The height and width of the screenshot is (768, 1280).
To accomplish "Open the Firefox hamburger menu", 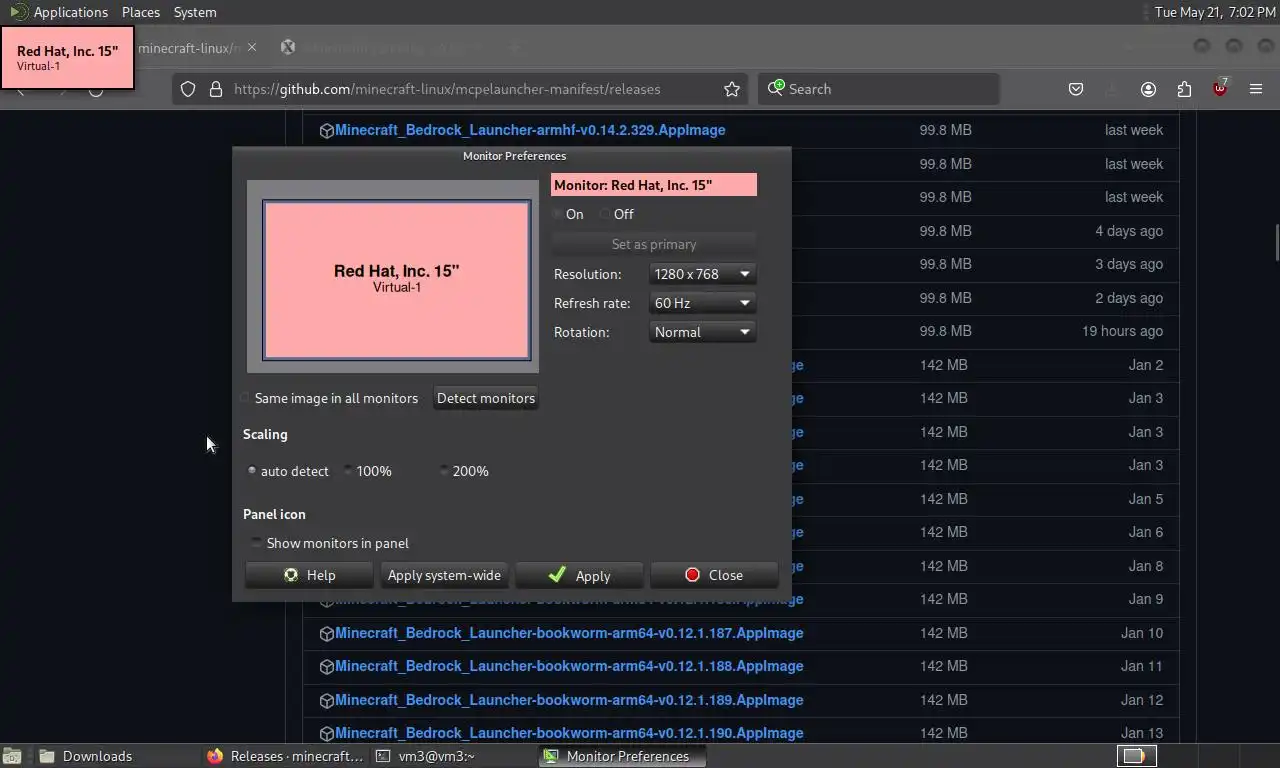I will [x=1256, y=89].
